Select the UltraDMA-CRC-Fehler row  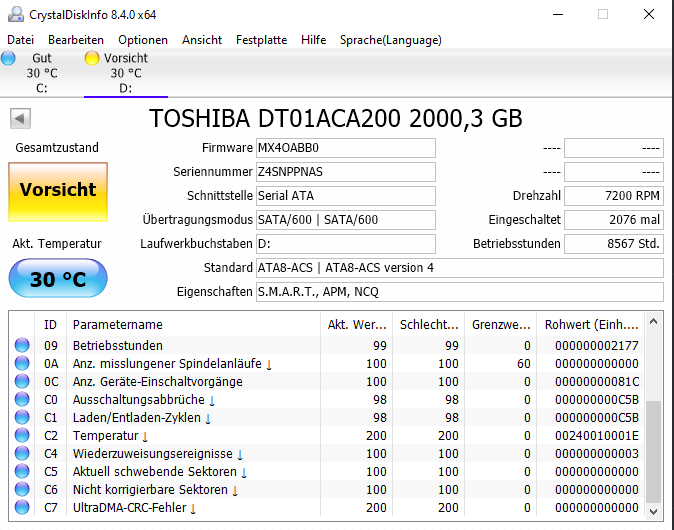pyautogui.click(x=327, y=508)
